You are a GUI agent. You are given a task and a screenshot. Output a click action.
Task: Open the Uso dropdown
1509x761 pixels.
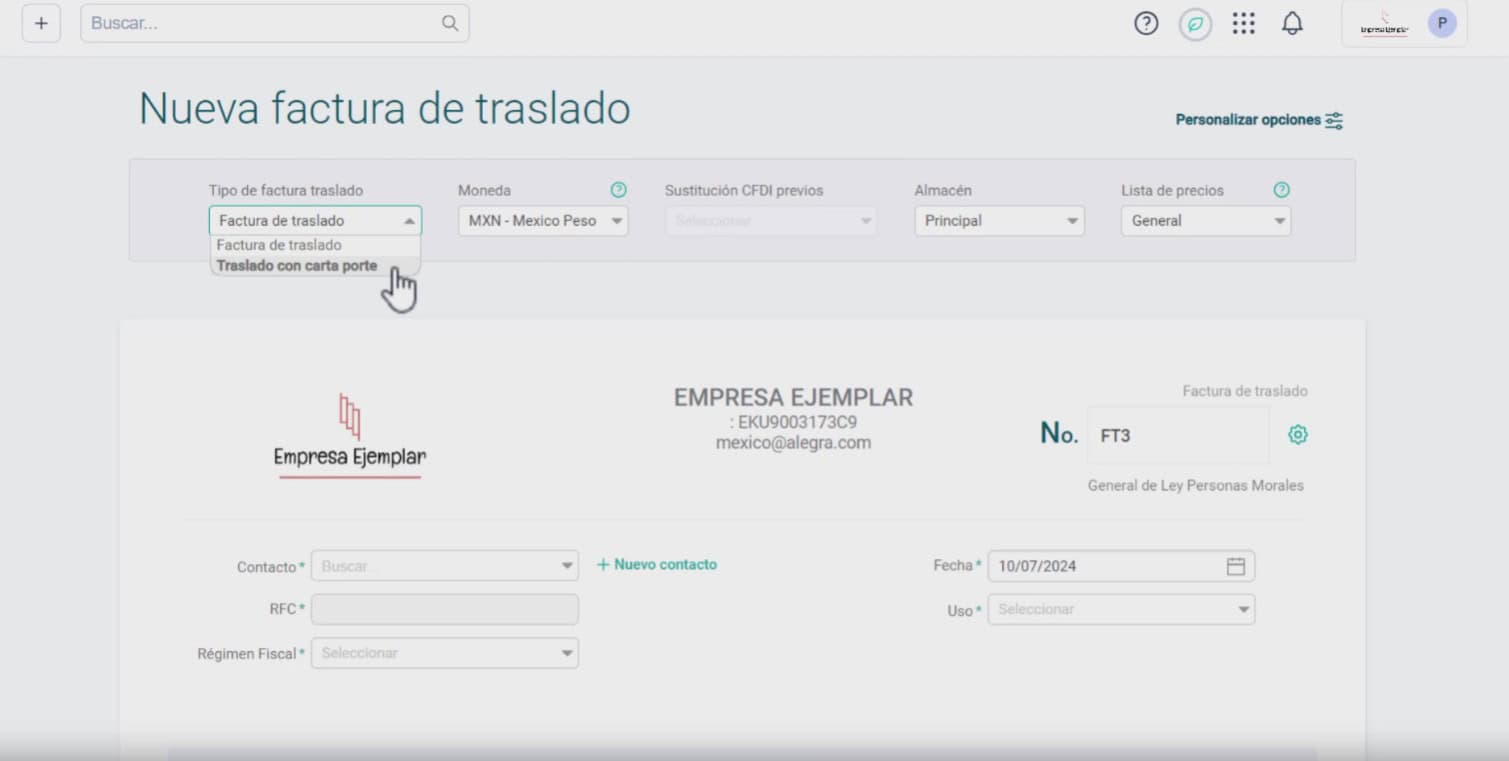(x=1121, y=609)
